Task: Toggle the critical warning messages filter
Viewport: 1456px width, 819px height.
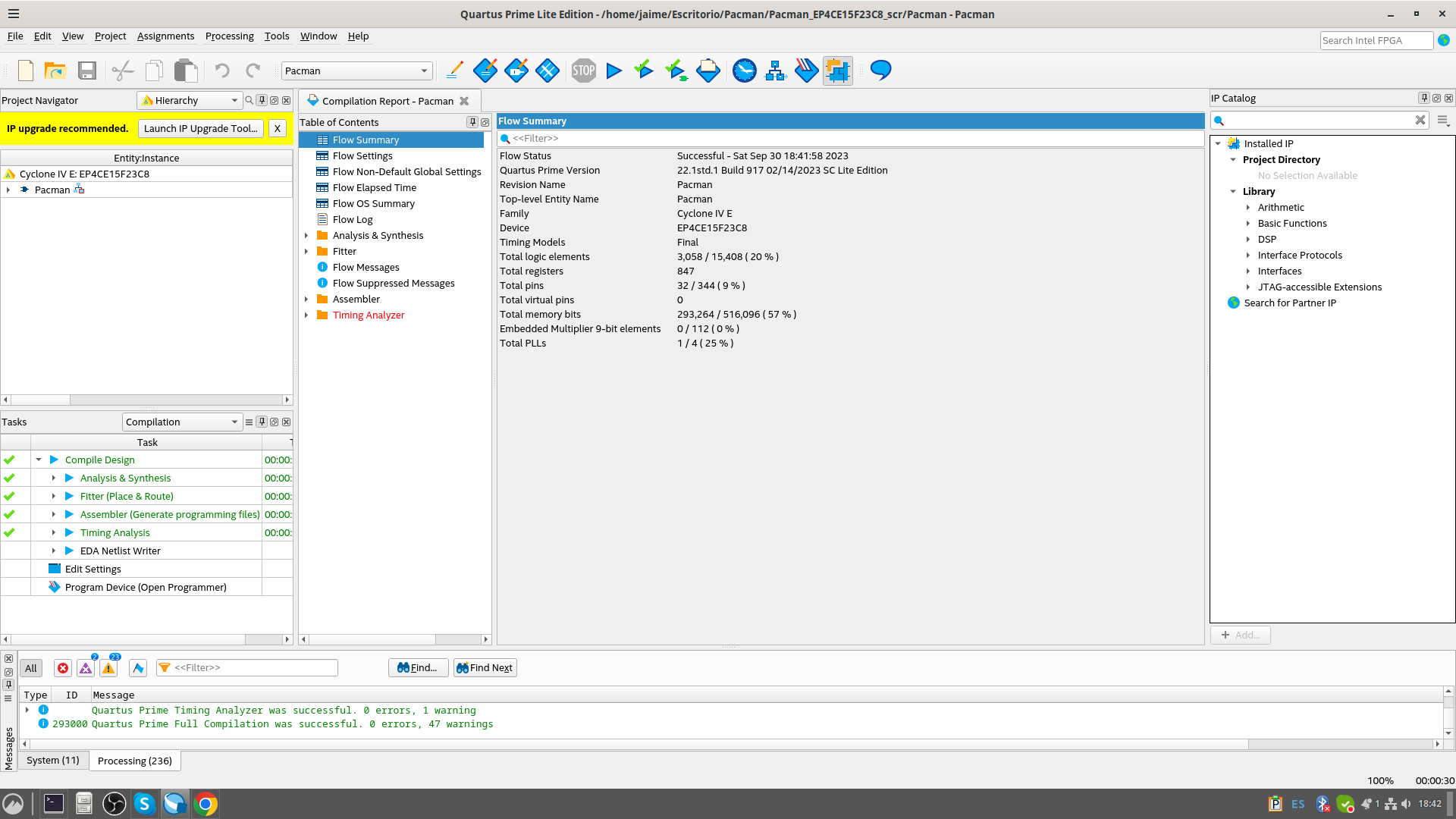Action: coord(86,668)
